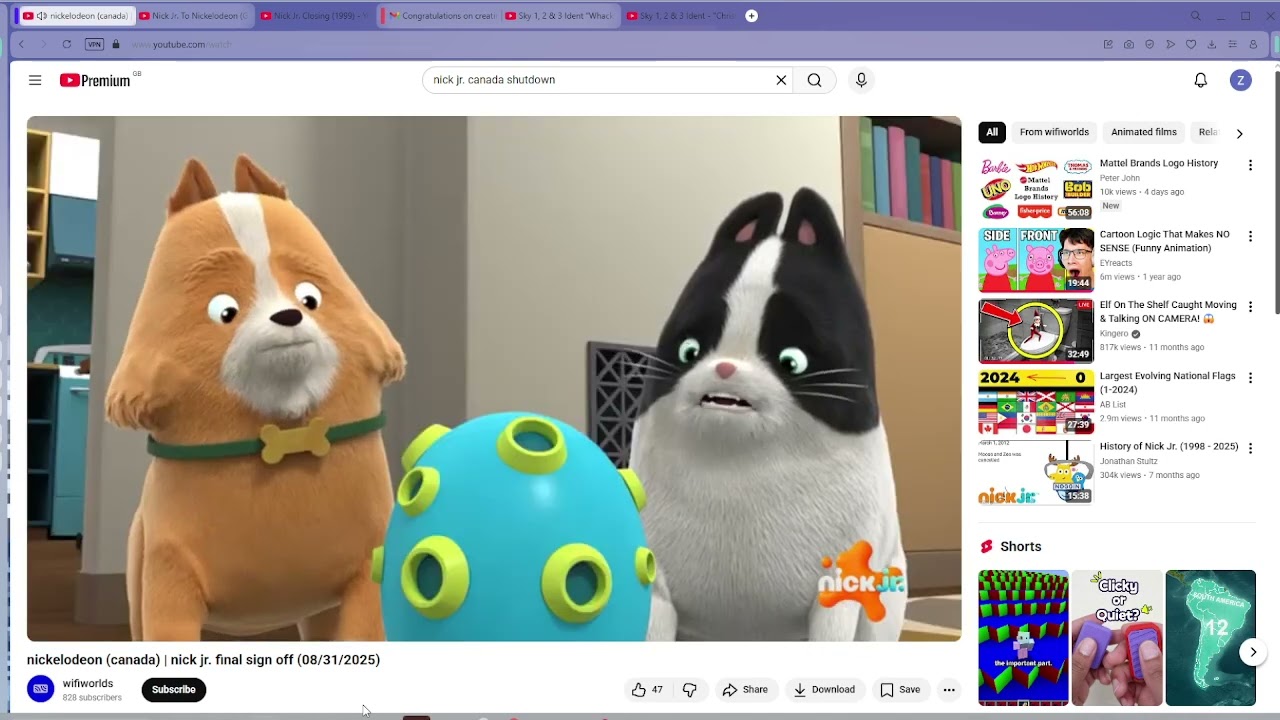The height and width of the screenshot is (720, 1280).
Task: Start voice search with the microphone
Action: click(861, 80)
